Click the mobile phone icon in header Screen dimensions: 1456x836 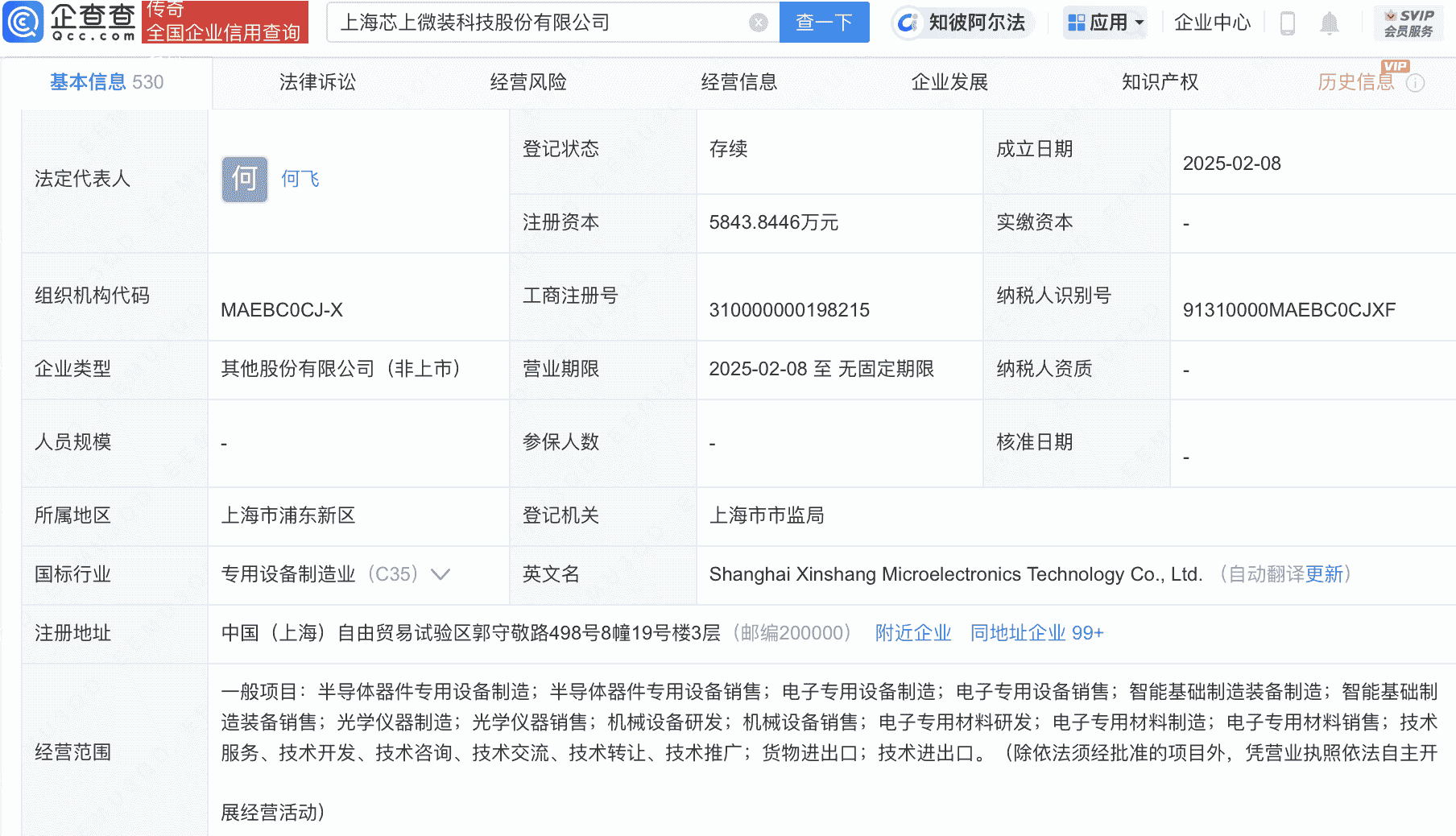point(1286,23)
